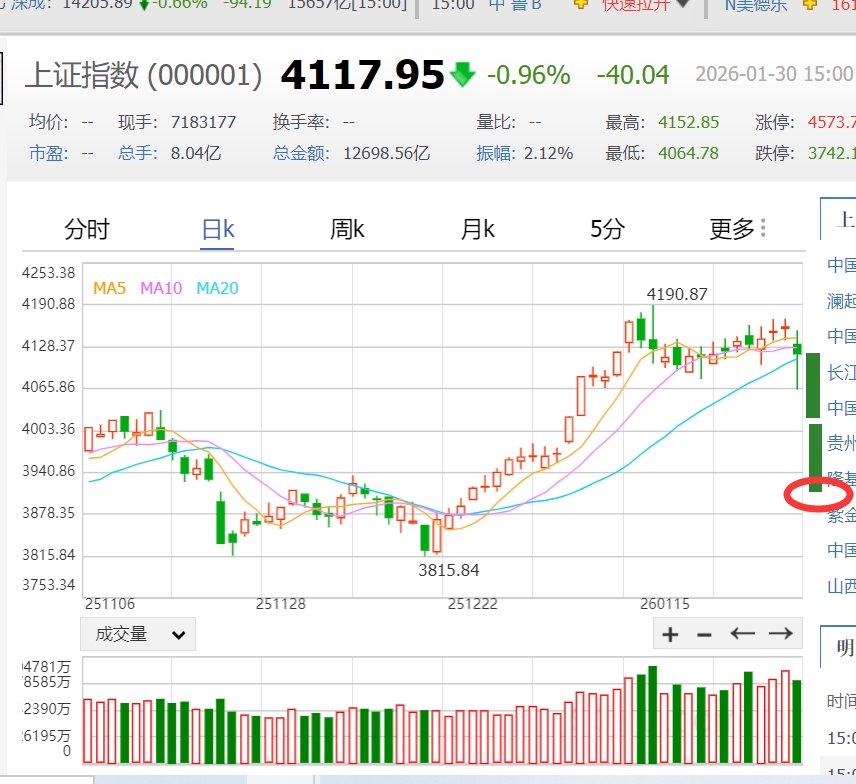Screen dimensions: 856x784
Task: Click the 市盈 label link
Action: (x=48, y=153)
